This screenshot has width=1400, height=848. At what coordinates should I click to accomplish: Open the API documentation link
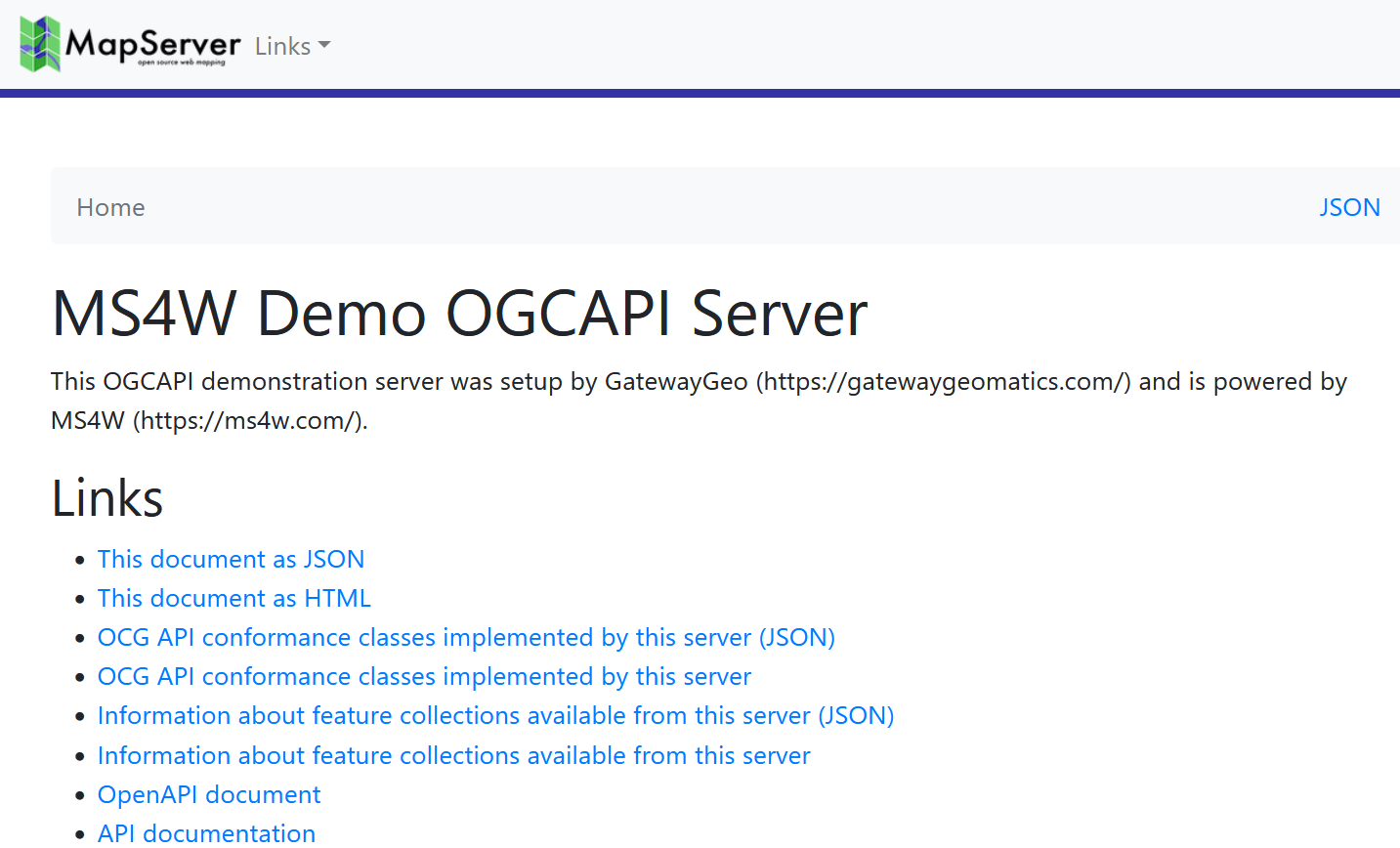pyautogui.click(x=206, y=833)
